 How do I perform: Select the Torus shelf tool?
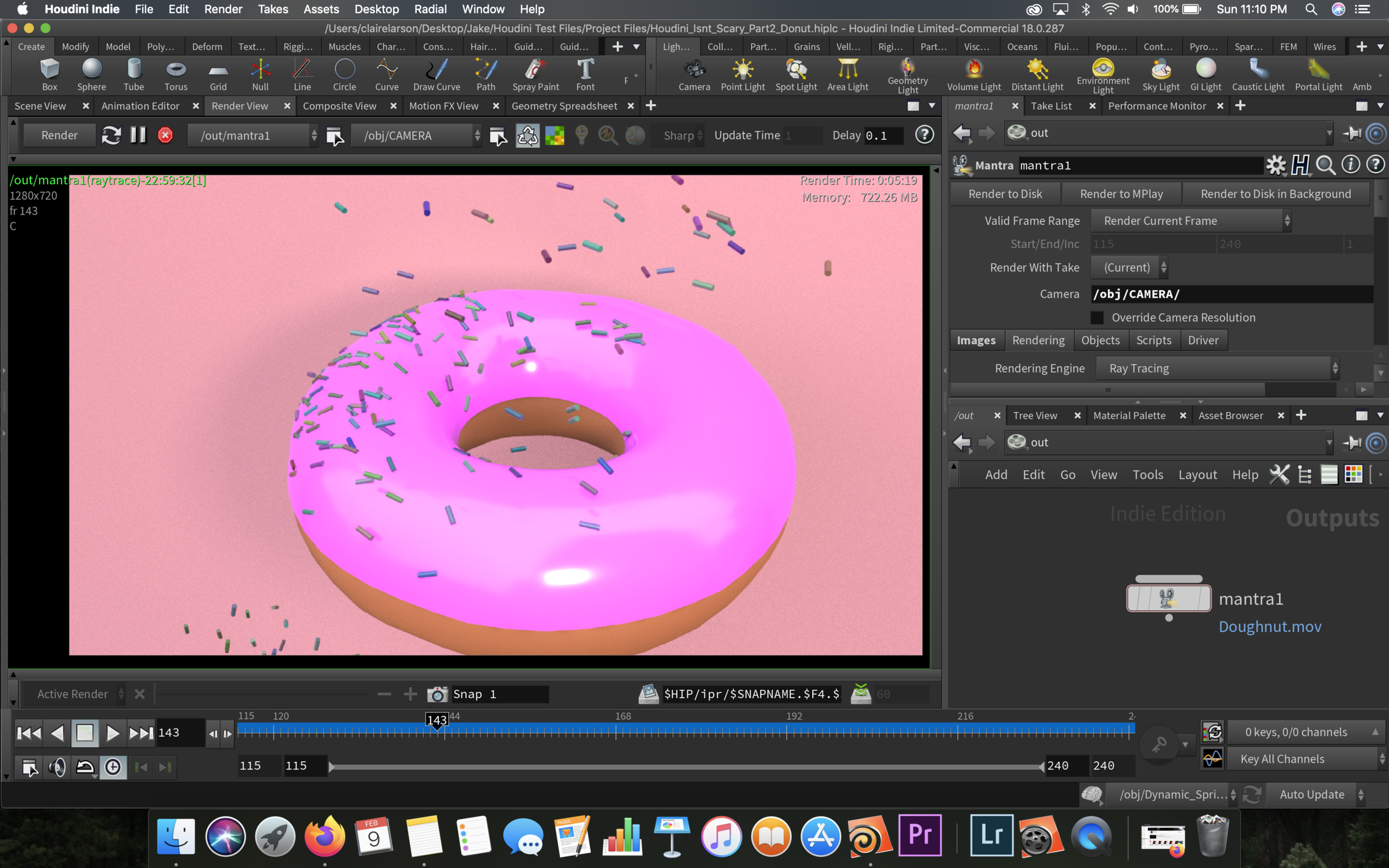[x=176, y=74]
